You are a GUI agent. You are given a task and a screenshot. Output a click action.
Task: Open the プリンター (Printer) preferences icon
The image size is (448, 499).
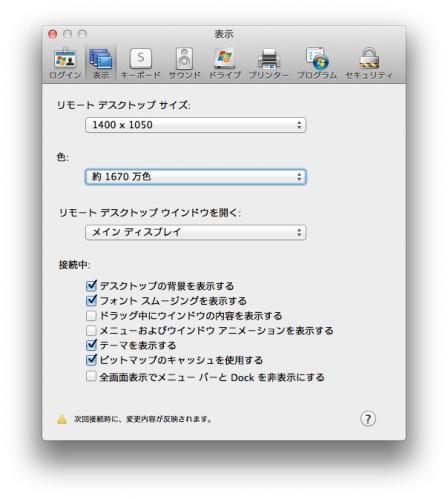(x=269, y=63)
